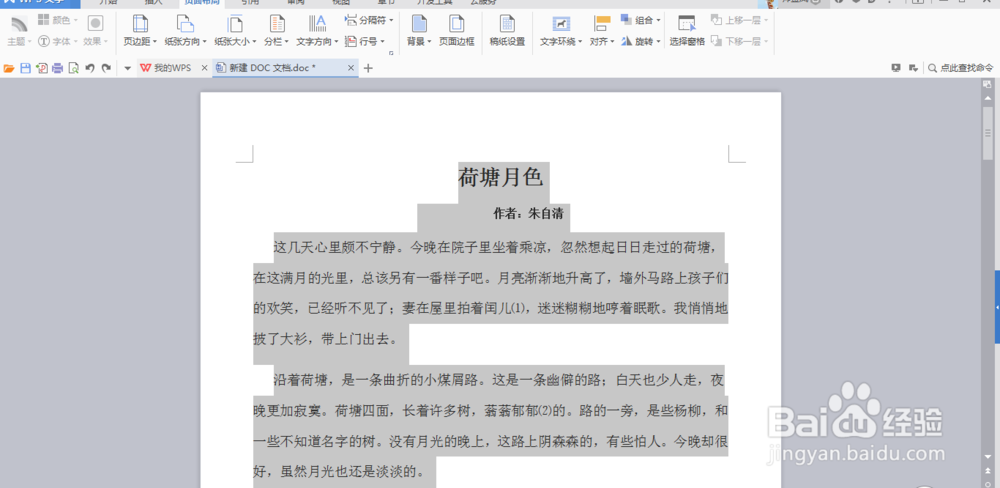Click the line starting 沿着荷塘
The image size is (1000, 488).
click(499, 380)
